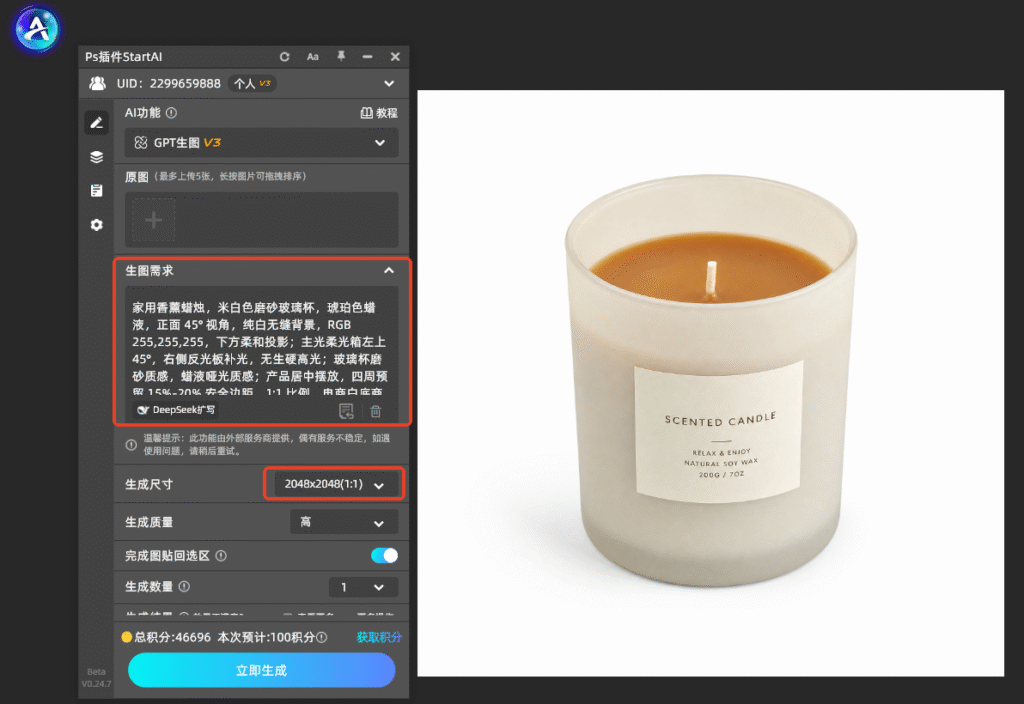Minimize the StartAI plugin panel
This screenshot has height=704, width=1024.
[x=368, y=57]
